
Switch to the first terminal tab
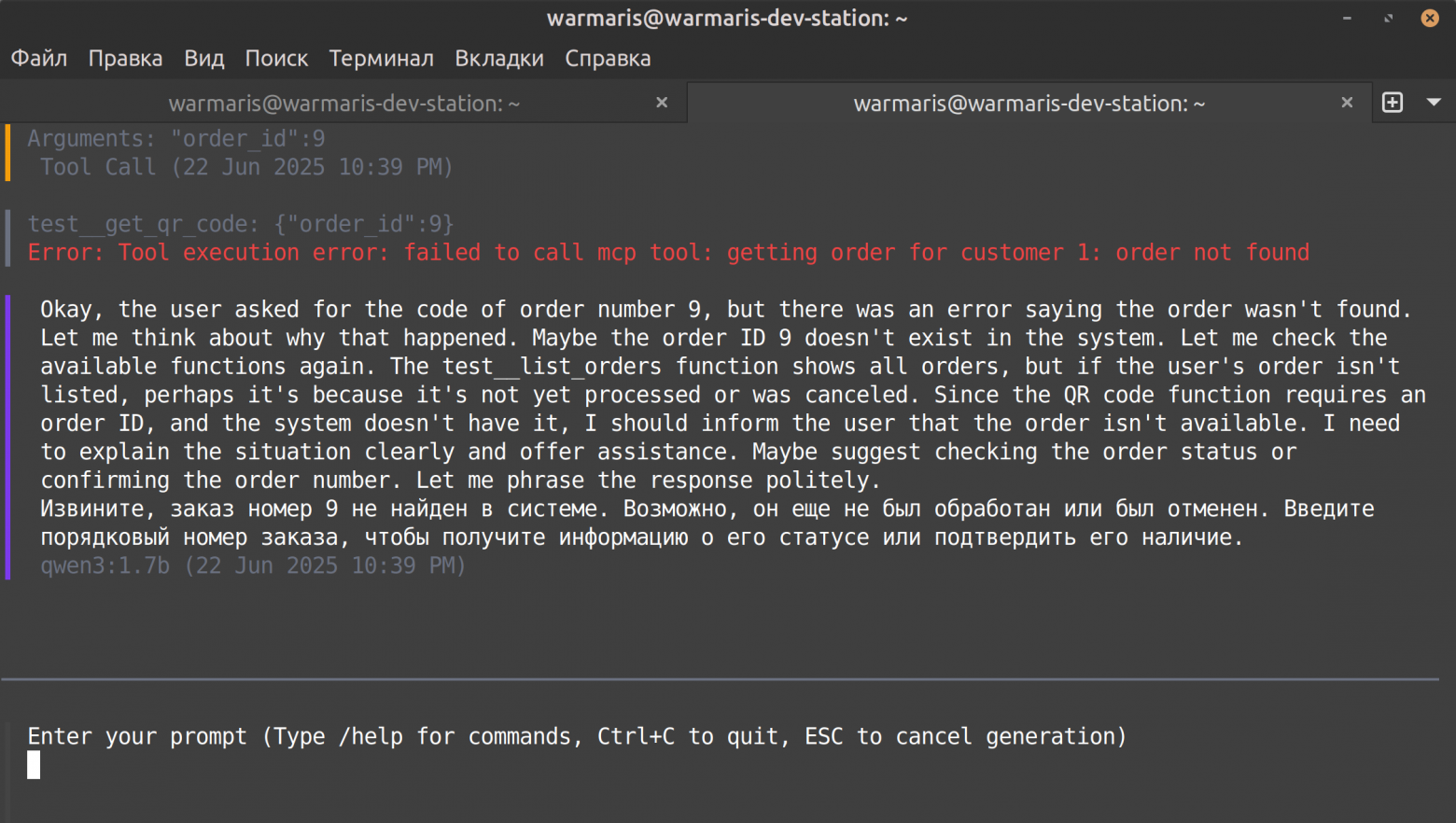(x=343, y=104)
